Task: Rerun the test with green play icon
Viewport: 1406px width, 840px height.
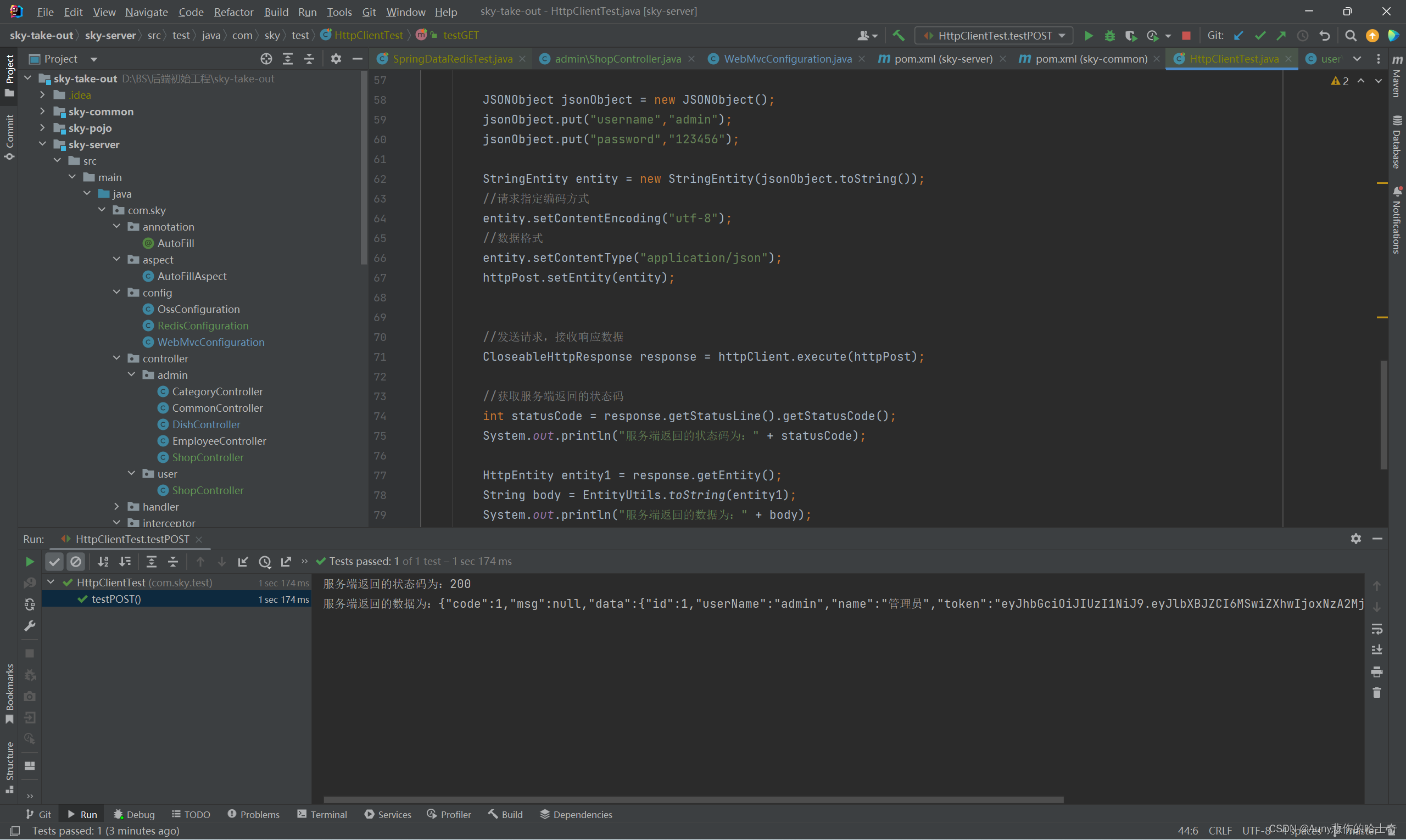Action: point(30,562)
